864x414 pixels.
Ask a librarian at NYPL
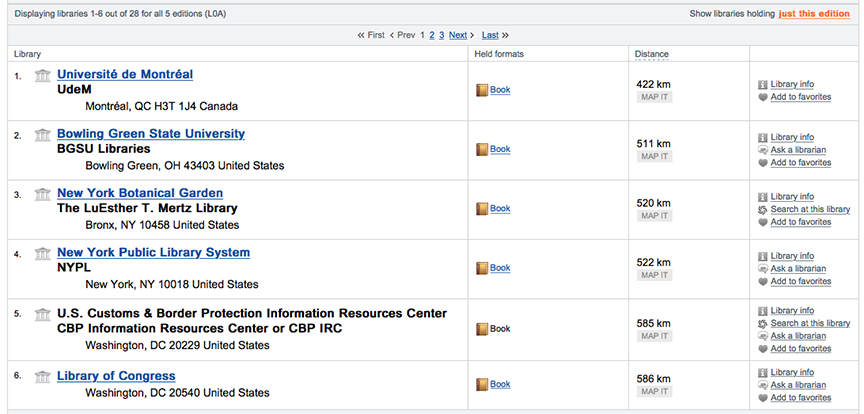point(798,269)
